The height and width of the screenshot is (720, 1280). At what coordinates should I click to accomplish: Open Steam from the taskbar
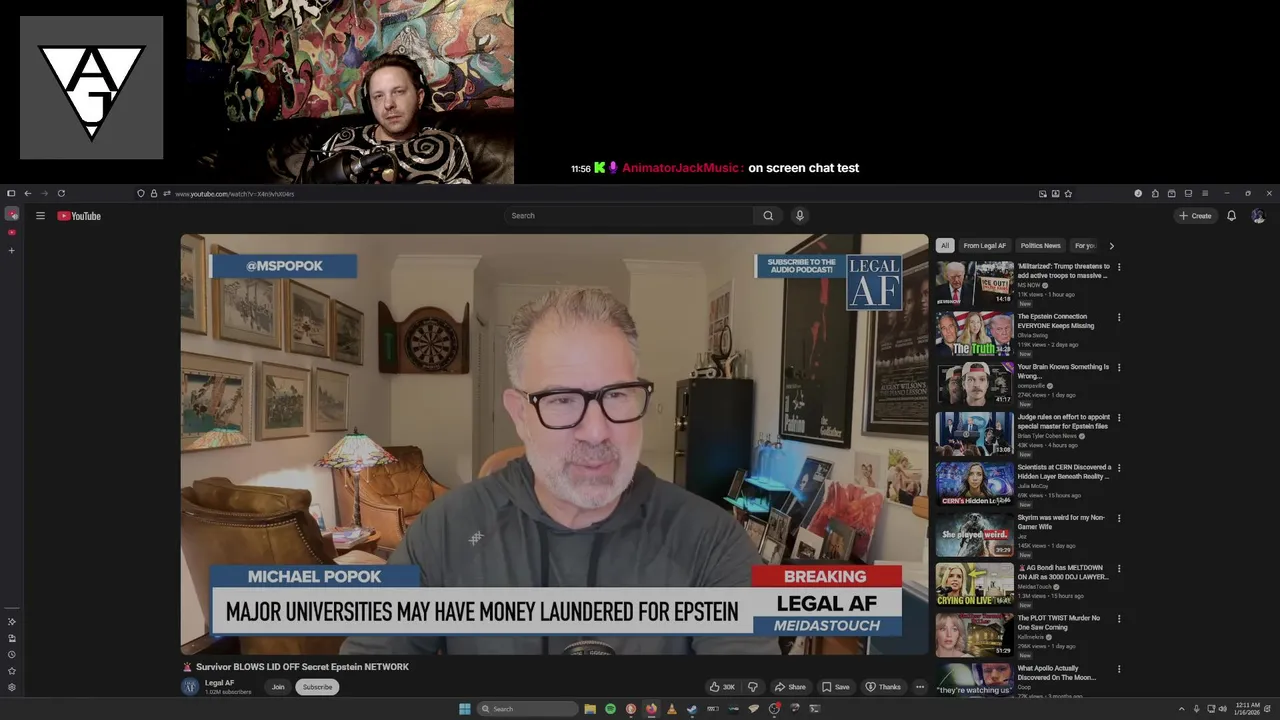point(692,709)
